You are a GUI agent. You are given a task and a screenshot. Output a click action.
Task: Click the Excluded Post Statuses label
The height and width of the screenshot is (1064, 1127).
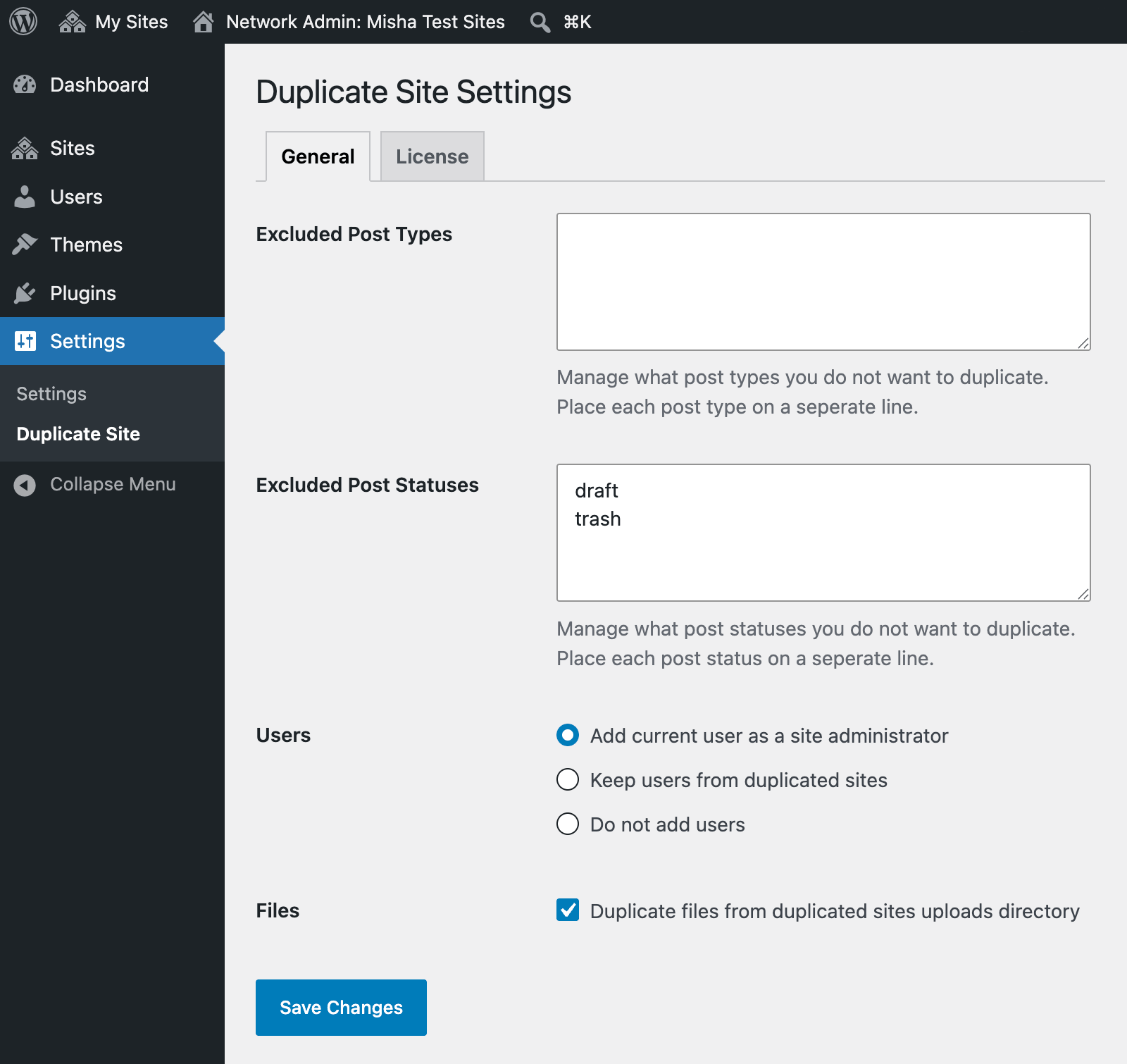[x=367, y=485]
